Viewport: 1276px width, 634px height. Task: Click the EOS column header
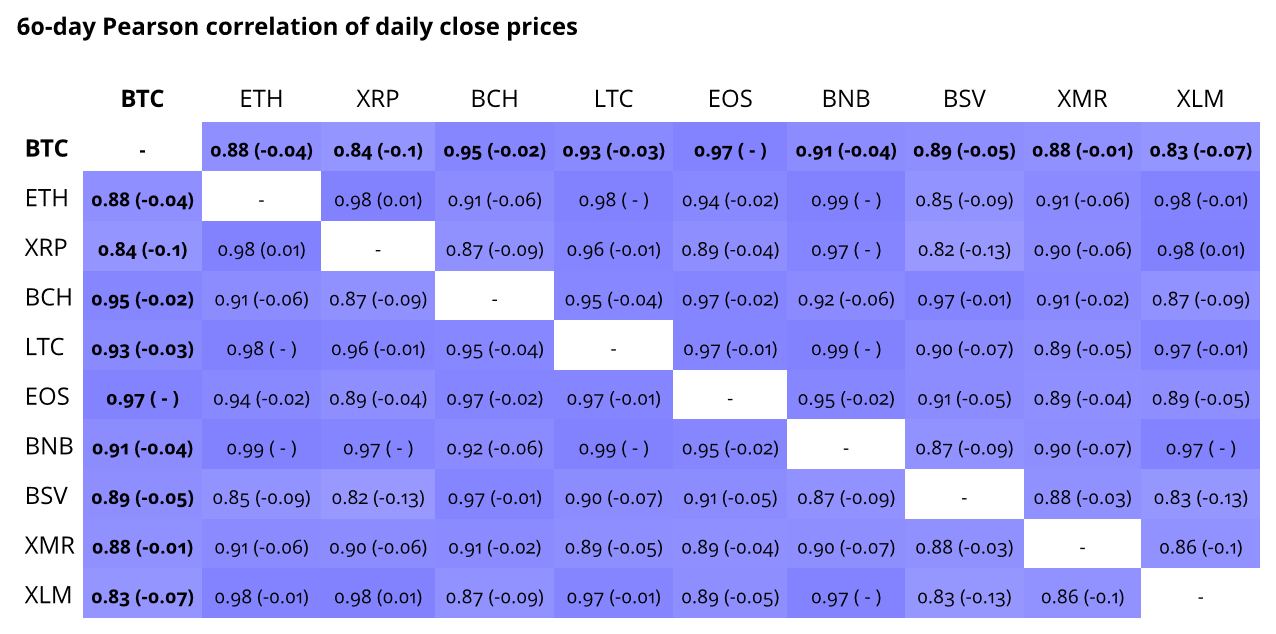[x=730, y=99]
